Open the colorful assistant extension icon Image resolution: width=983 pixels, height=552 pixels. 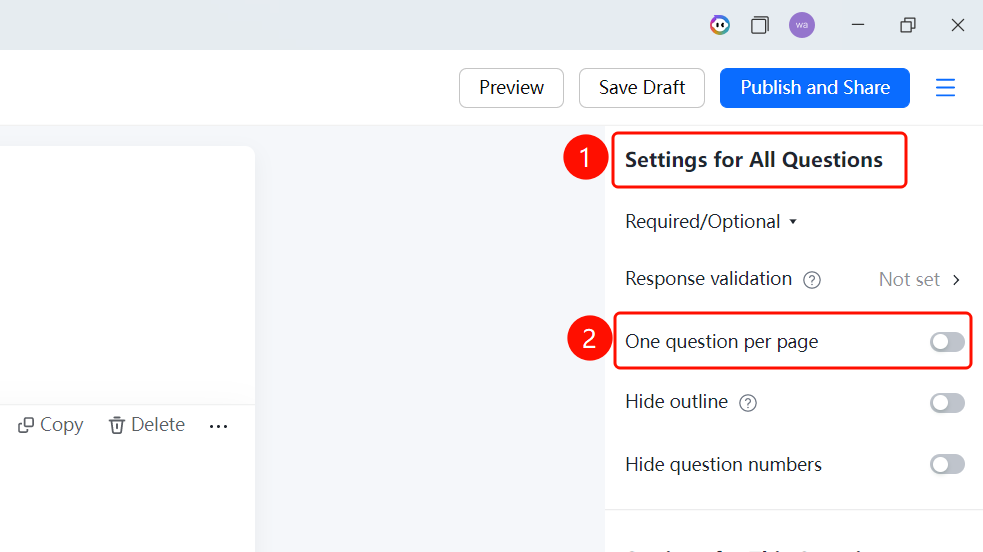720,25
